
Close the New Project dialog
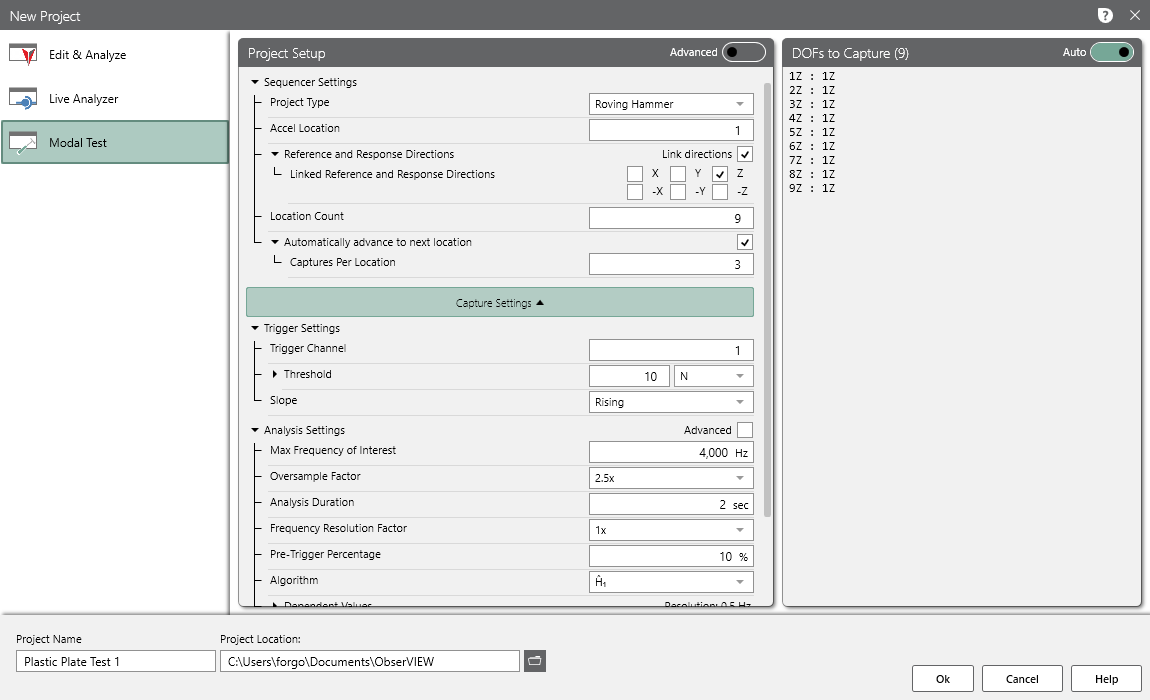point(1135,15)
